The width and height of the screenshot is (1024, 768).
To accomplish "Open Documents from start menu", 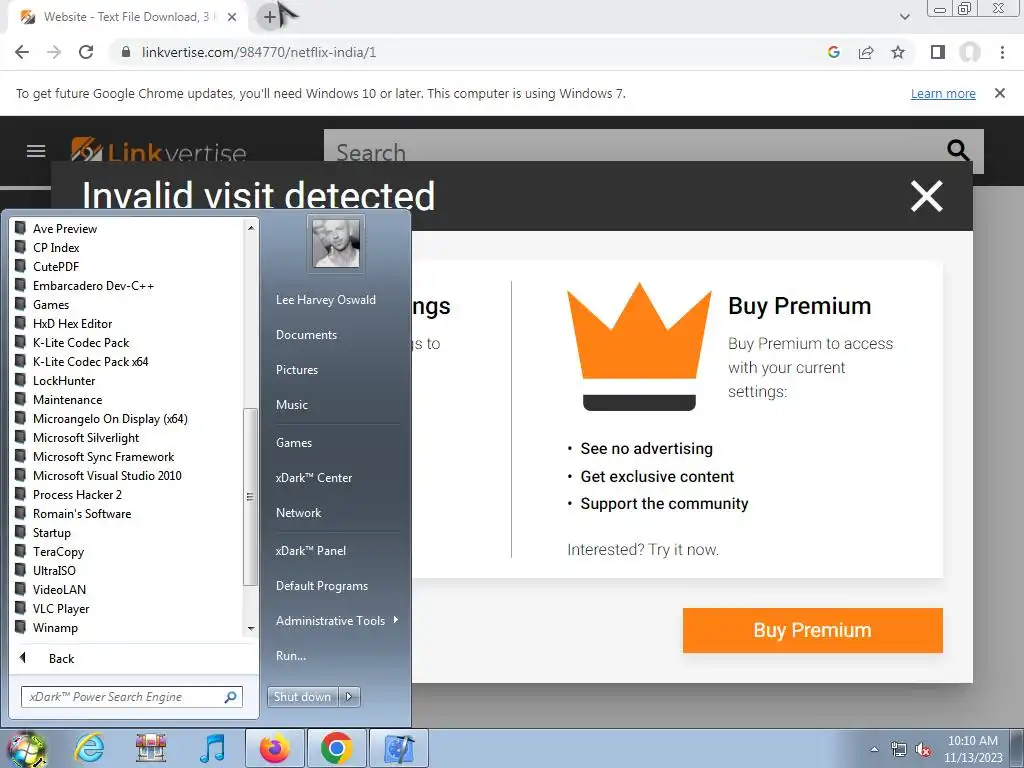I will 306,334.
